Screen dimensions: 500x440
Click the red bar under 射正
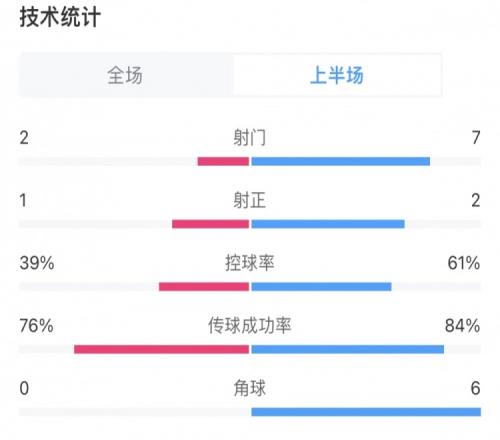click(211, 224)
